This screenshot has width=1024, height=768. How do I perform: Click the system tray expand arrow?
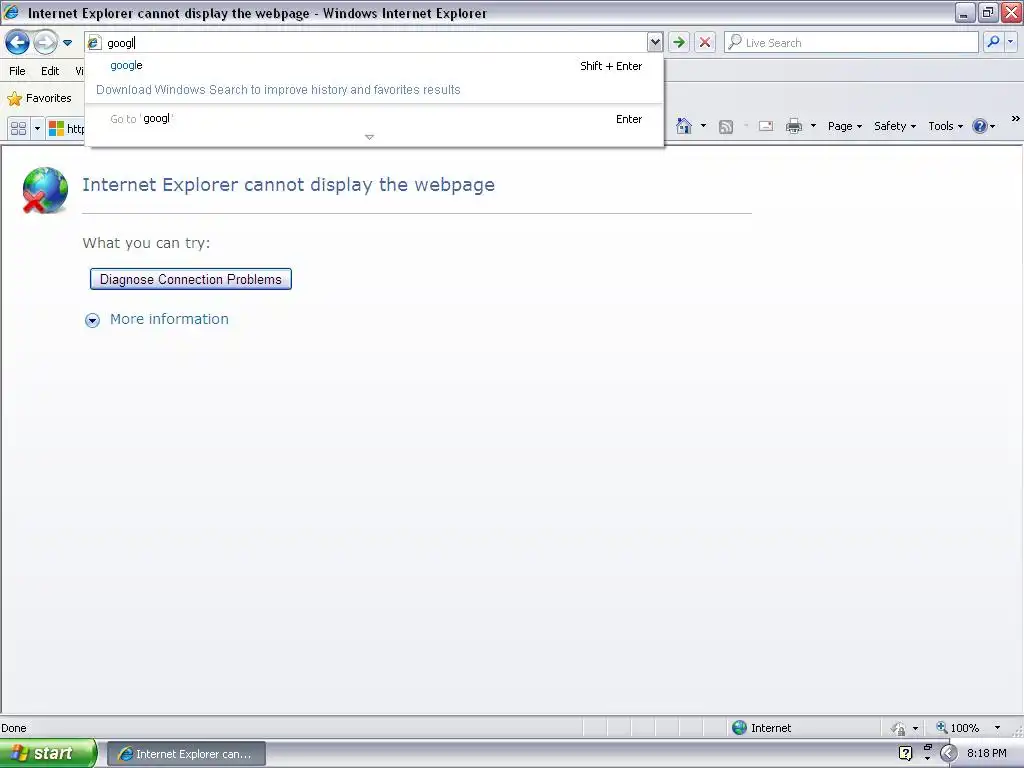pyautogui.click(x=948, y=754)
